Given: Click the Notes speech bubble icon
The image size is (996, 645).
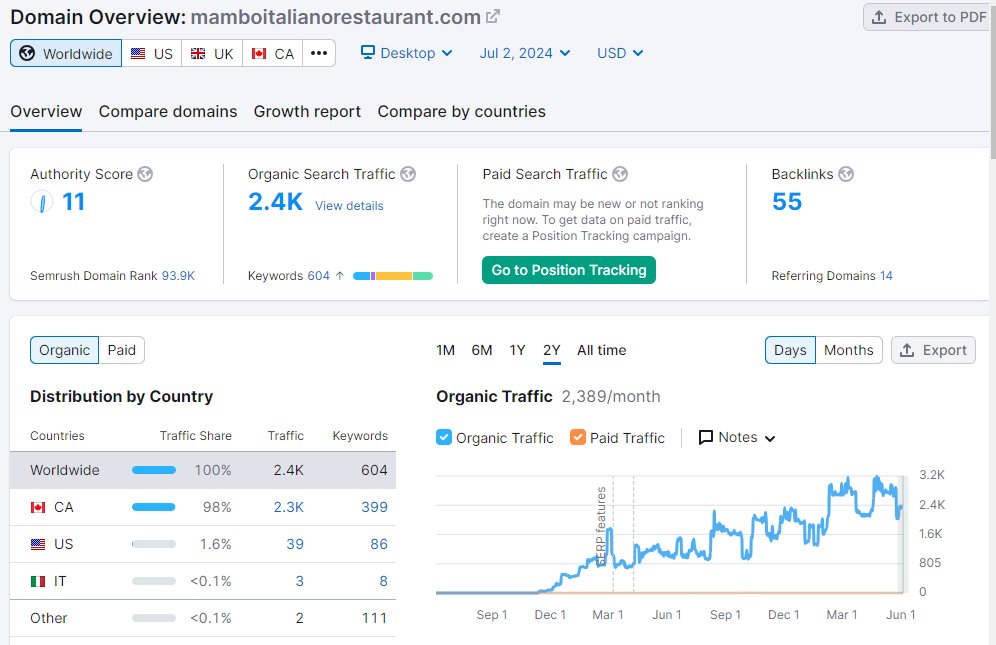Looking at the screenshot, I should pyautogui.click(x=705, y=438).
